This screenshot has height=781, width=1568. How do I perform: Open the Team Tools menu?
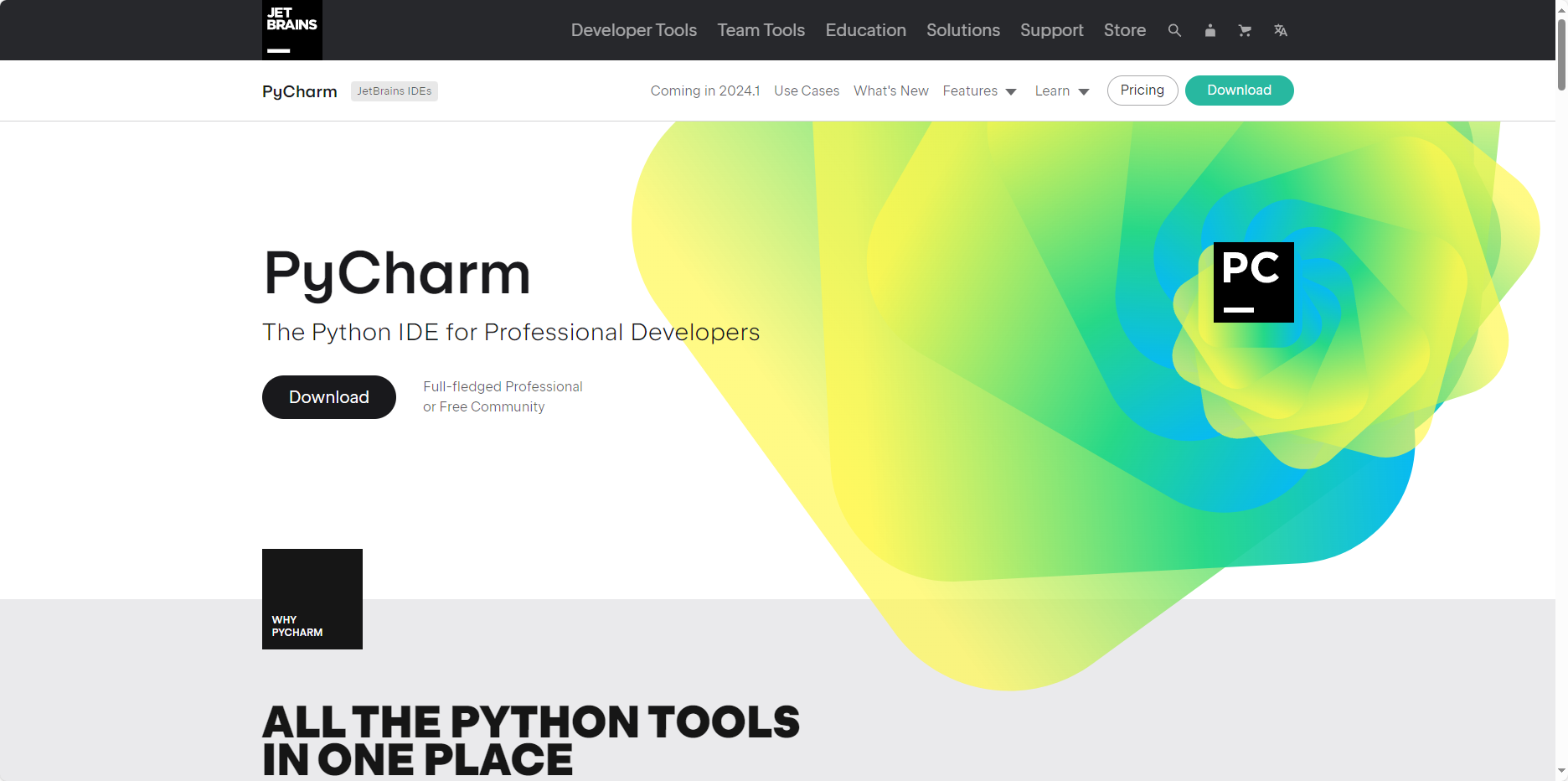pos(761,30)
